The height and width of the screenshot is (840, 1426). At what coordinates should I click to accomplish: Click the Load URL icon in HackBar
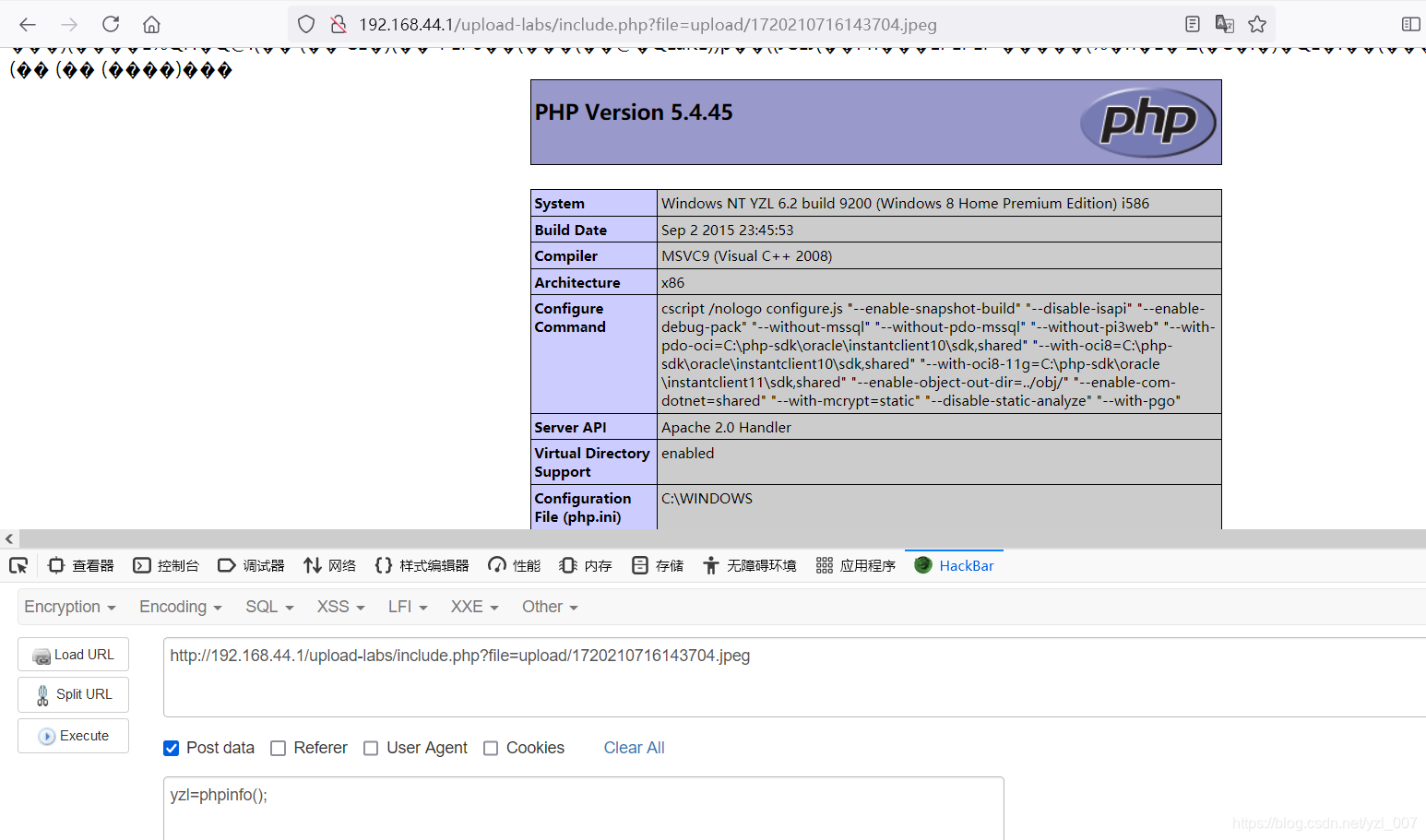coord(42,656)
